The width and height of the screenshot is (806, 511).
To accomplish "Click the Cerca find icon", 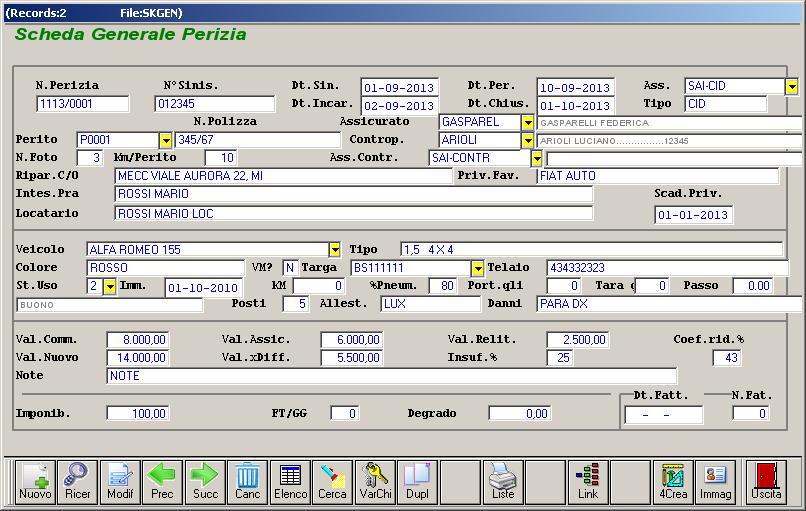I will (x=333, y=481).
